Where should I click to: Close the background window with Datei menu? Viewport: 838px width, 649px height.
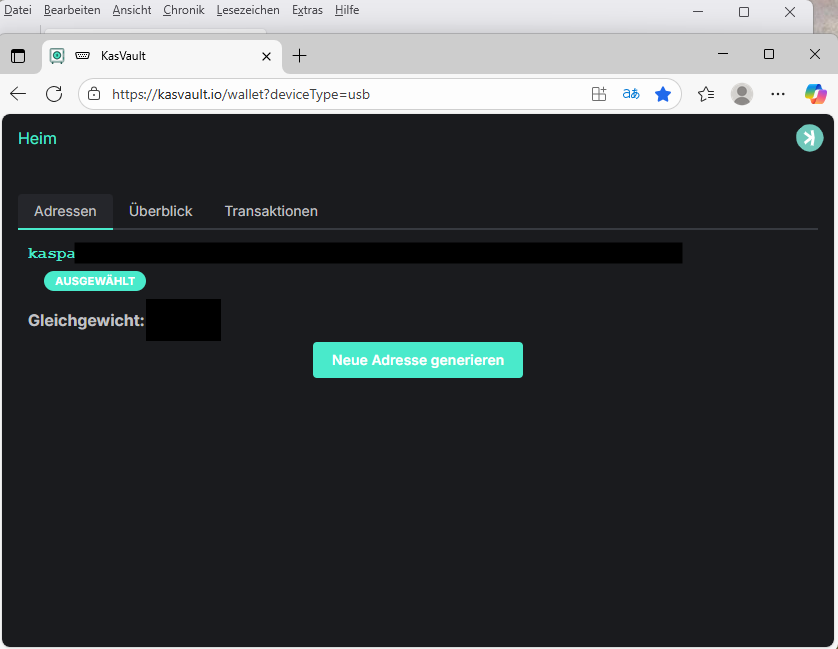[x=790, y=12]
